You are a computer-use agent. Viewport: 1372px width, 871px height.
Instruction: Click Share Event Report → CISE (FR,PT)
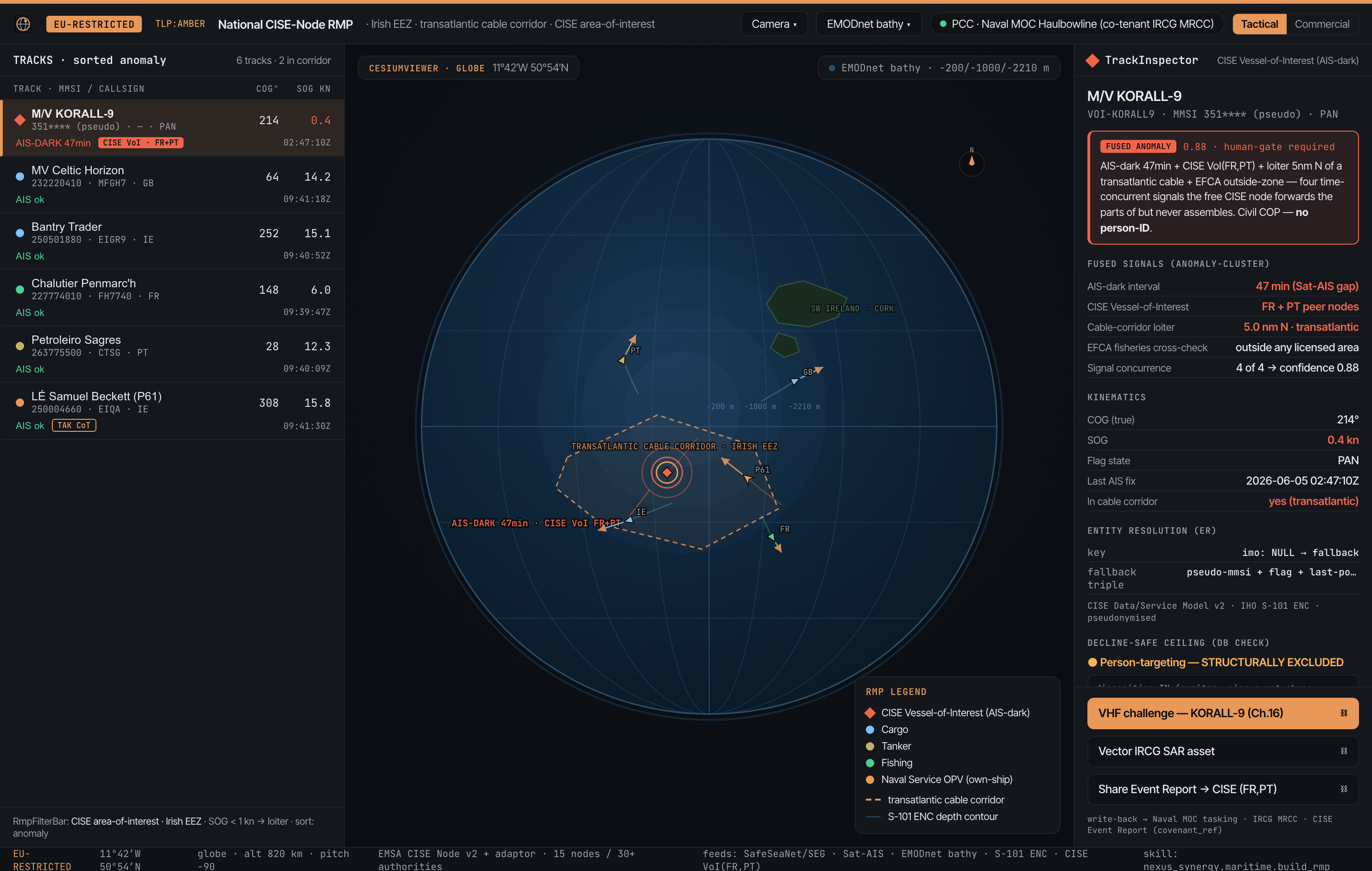point(1223,789)
